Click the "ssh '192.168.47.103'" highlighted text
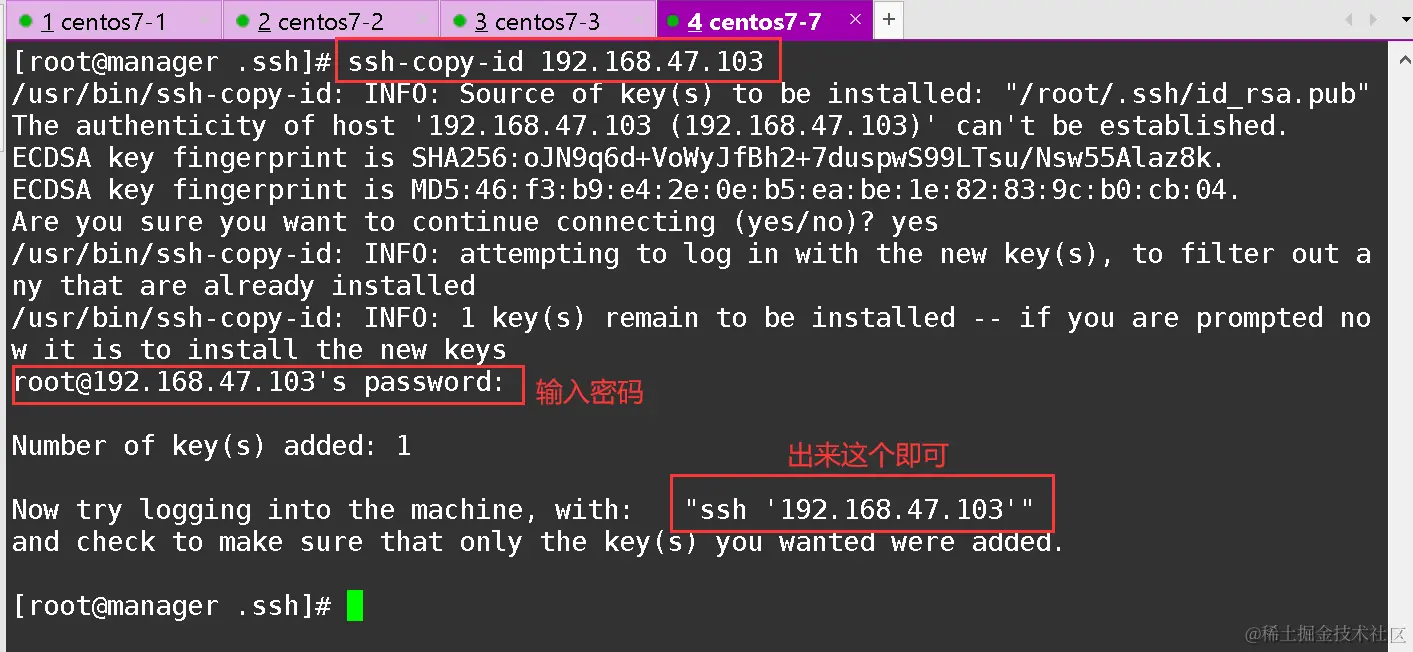 tap(860, 510)
